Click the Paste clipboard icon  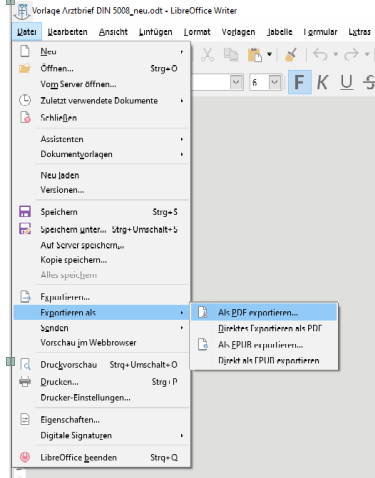point(255,55)
